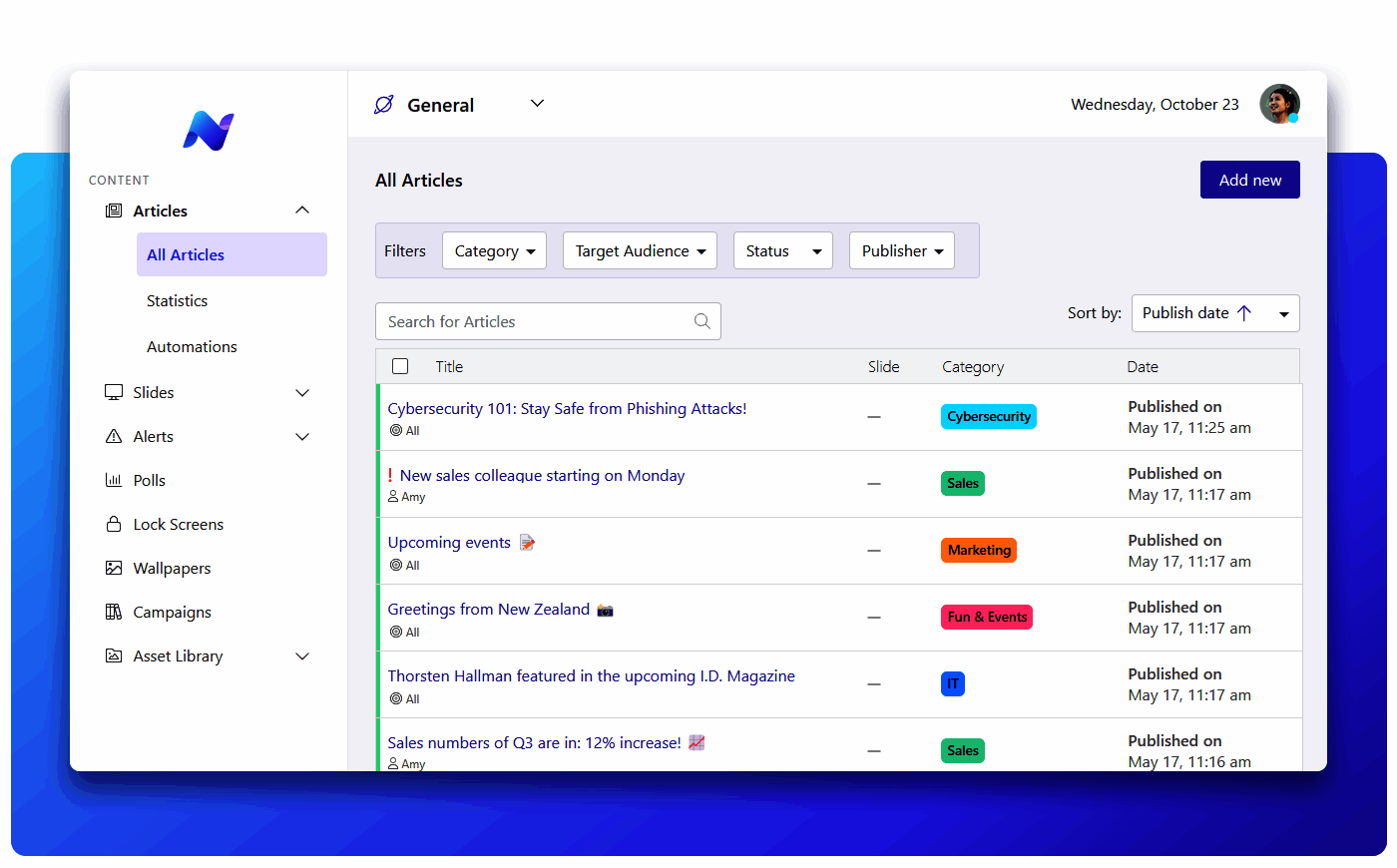This screenshot has width=1397, height=868.
Task: Click the app logo in sidebar
Action: [x=208, y=131]
